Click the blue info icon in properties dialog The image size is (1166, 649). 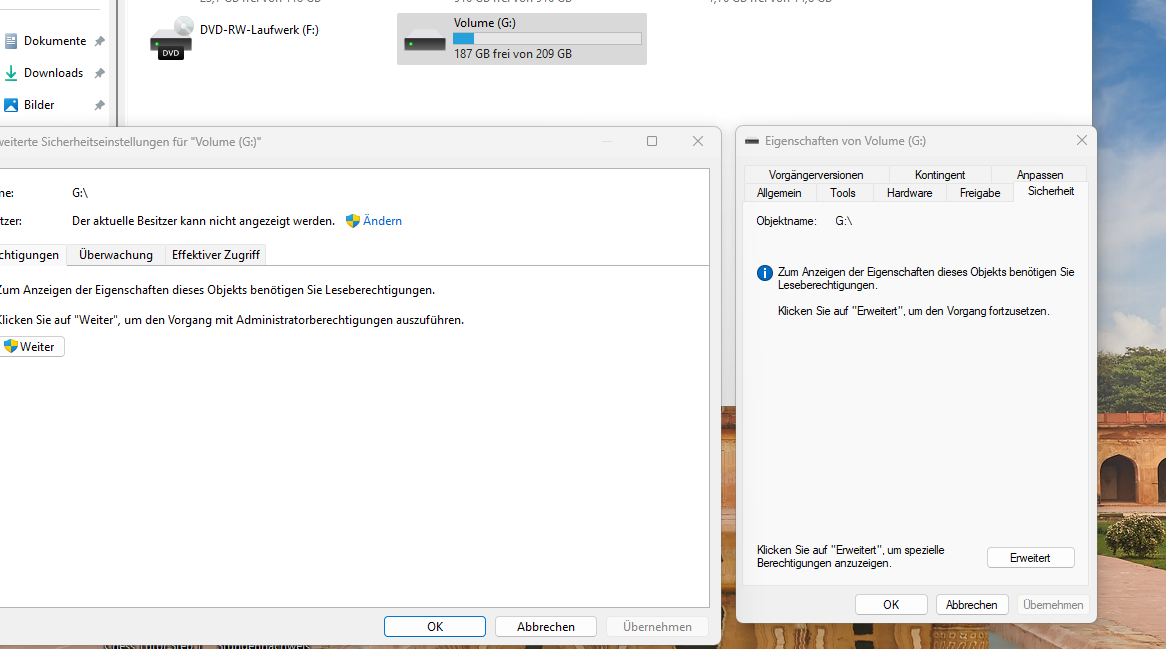point(764,273)
